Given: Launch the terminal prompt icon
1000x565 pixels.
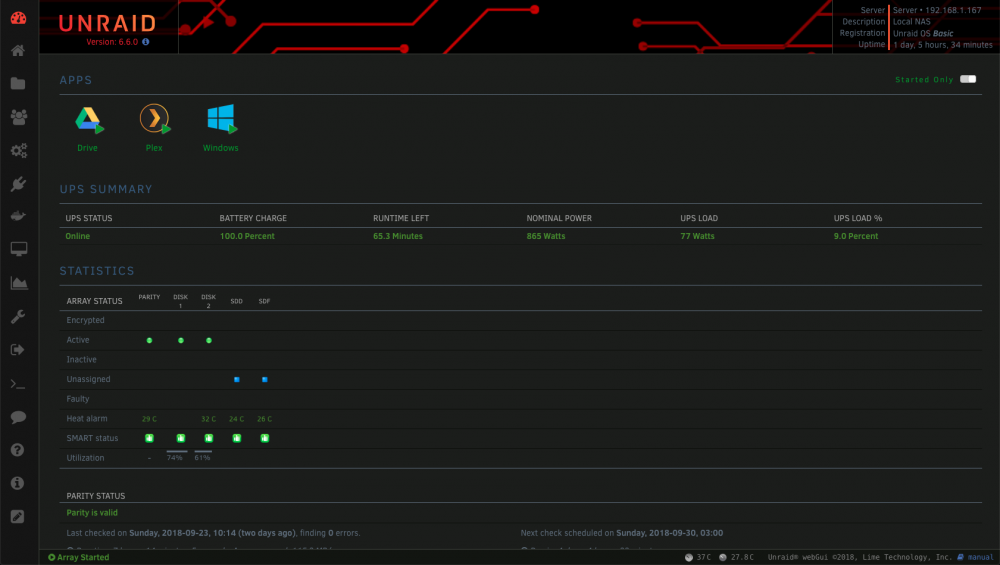Looking at the screenshot, I should (18, 384).
